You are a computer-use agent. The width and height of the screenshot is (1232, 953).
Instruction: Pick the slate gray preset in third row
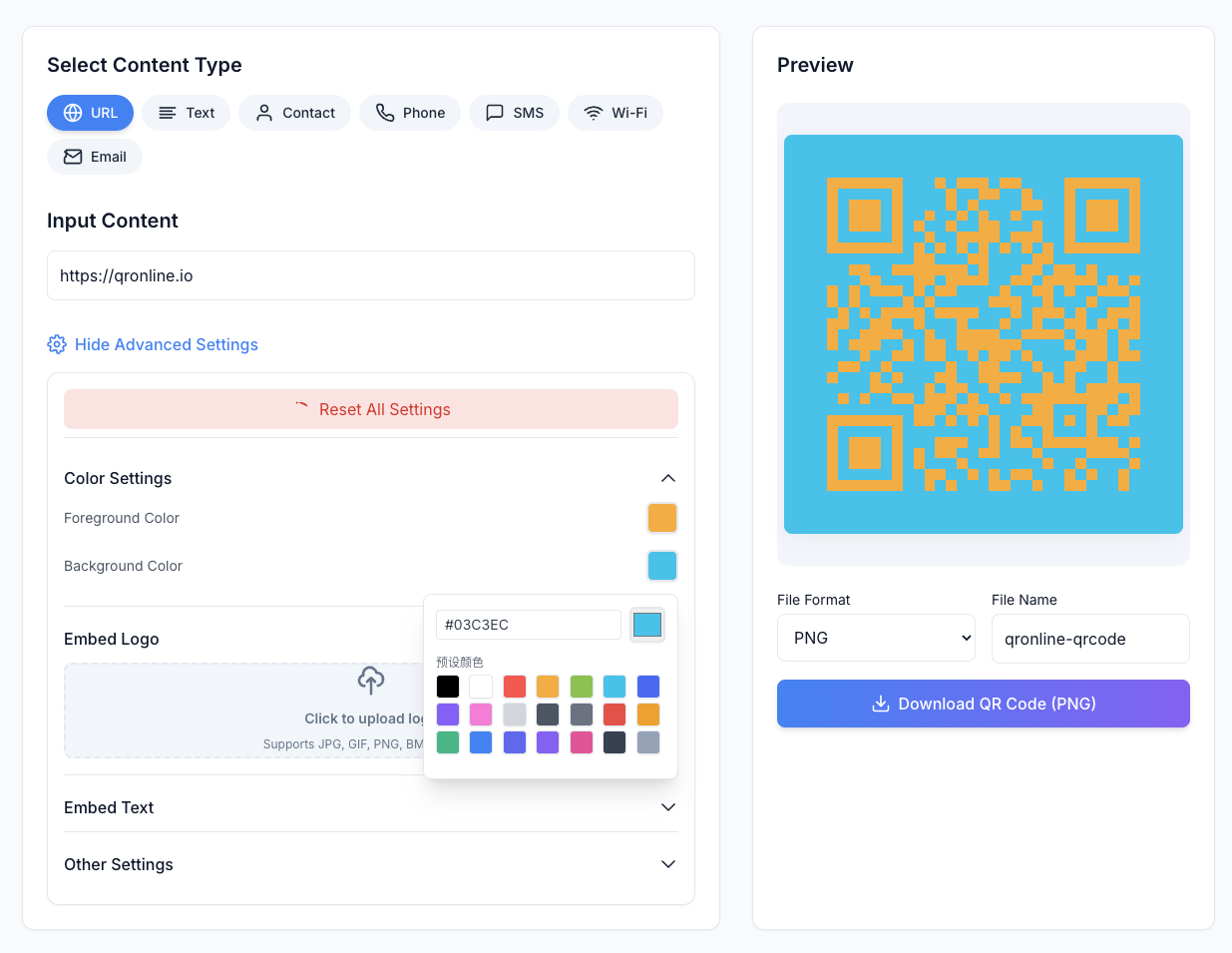click(x=648, y=742)
